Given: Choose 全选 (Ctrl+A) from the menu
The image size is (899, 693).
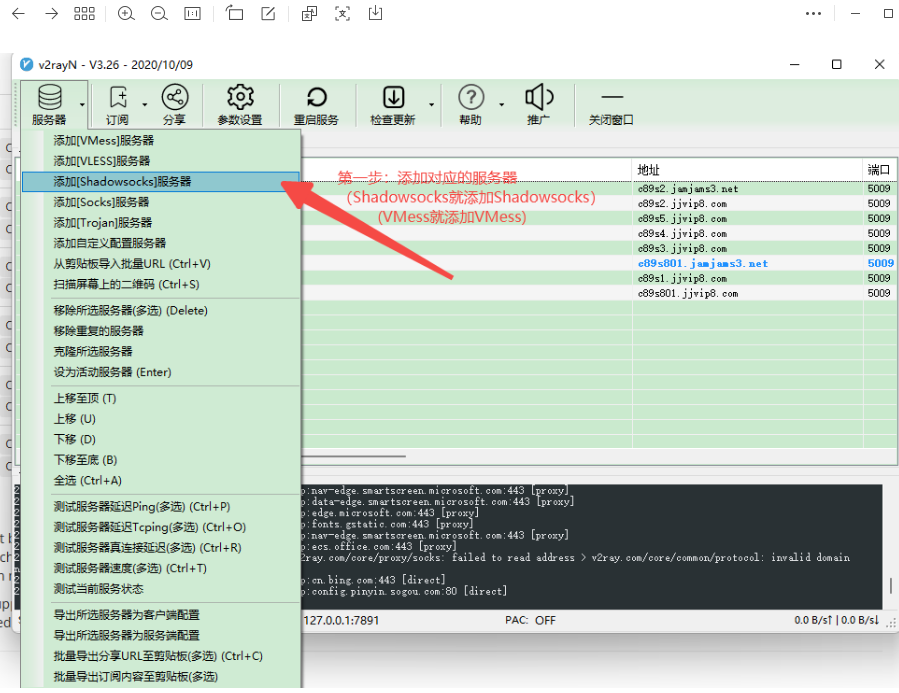Looking at the screenshot, I should click(x=161, y=481).
